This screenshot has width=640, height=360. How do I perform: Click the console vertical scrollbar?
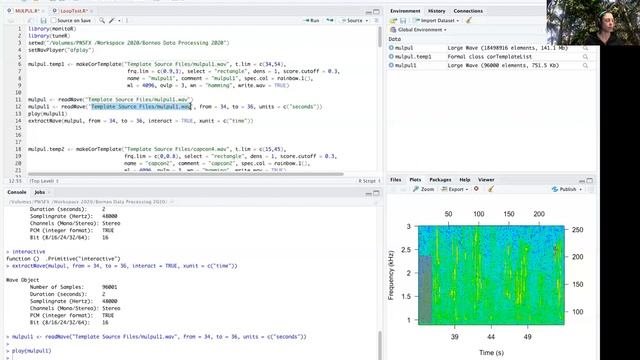click(x=380, y=345)
